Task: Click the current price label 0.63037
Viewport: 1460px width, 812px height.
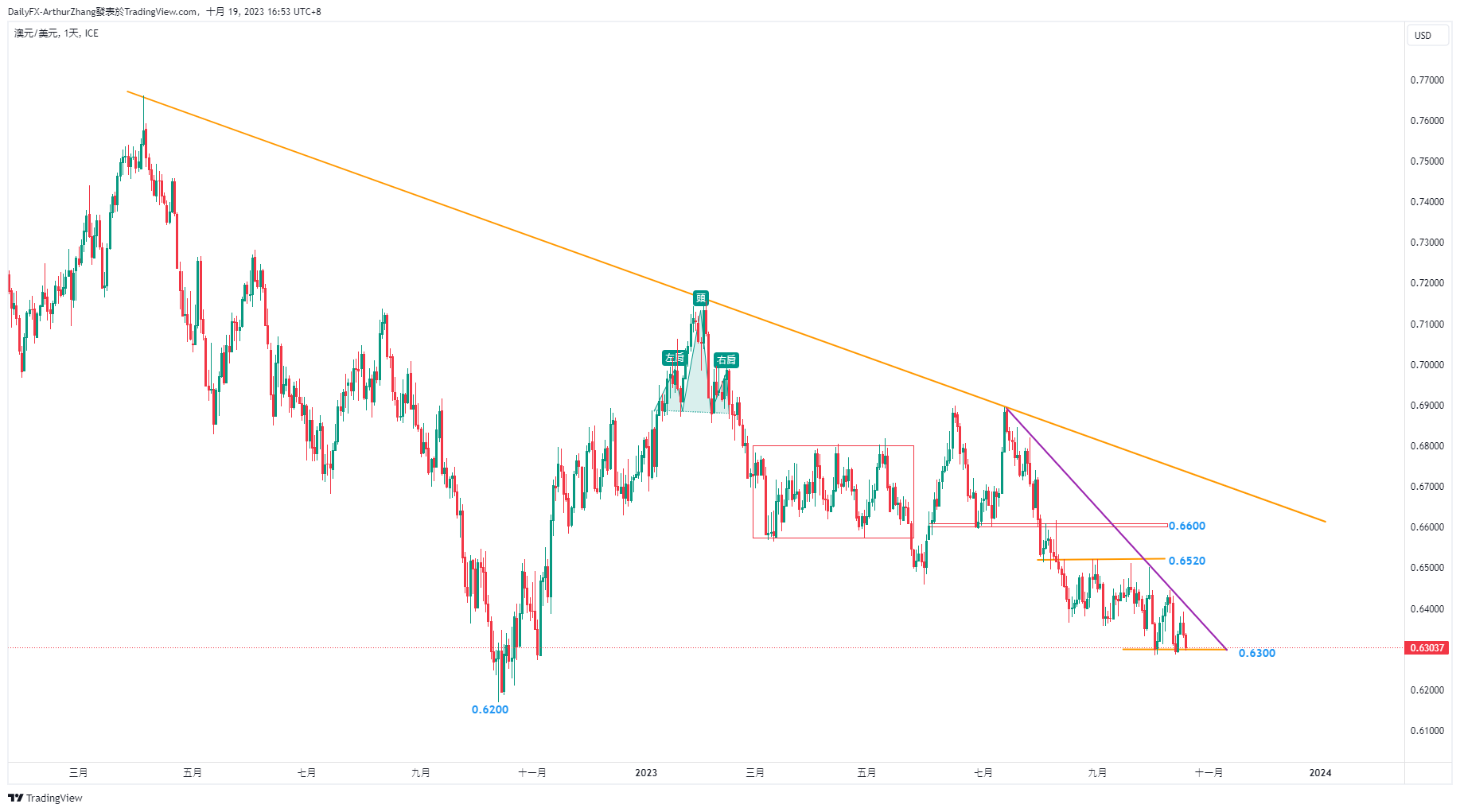Action: (1427, 648)
